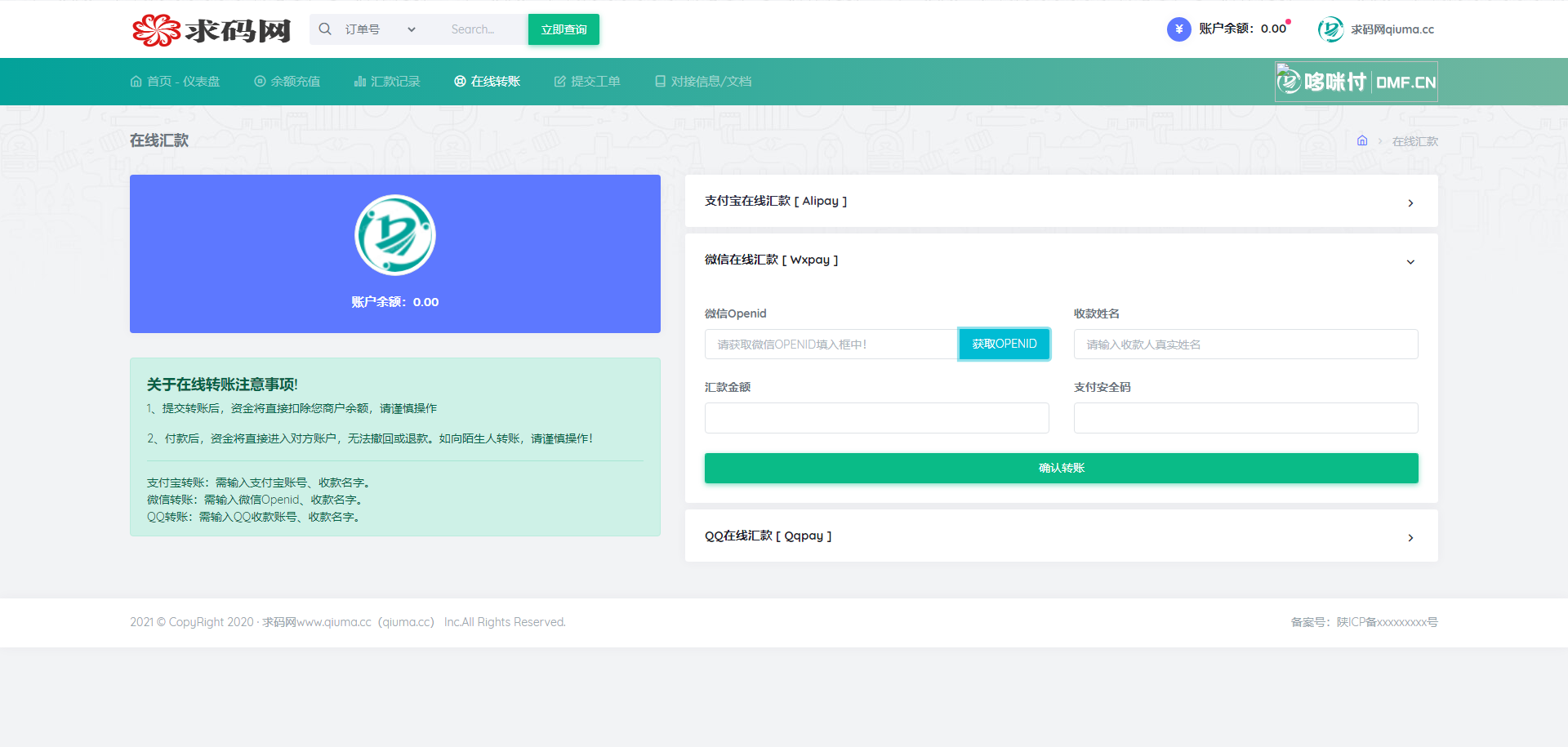Click the 立即查询 button
Screen dimensions: 1568x747
click(563, 29)
